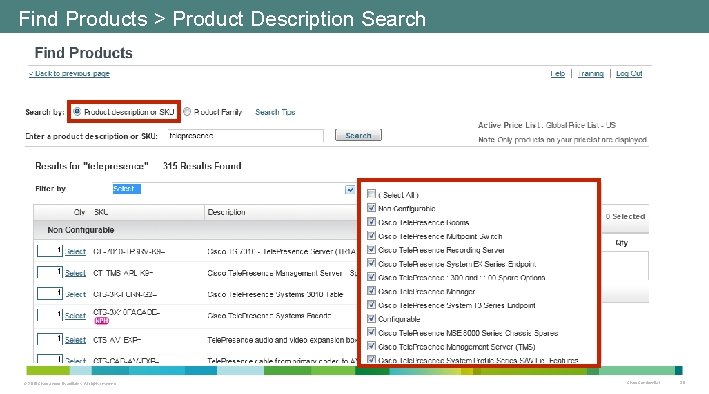Toggle the MSE 8000 Series Chassis Spares checkbox

(x=371, y=332)
